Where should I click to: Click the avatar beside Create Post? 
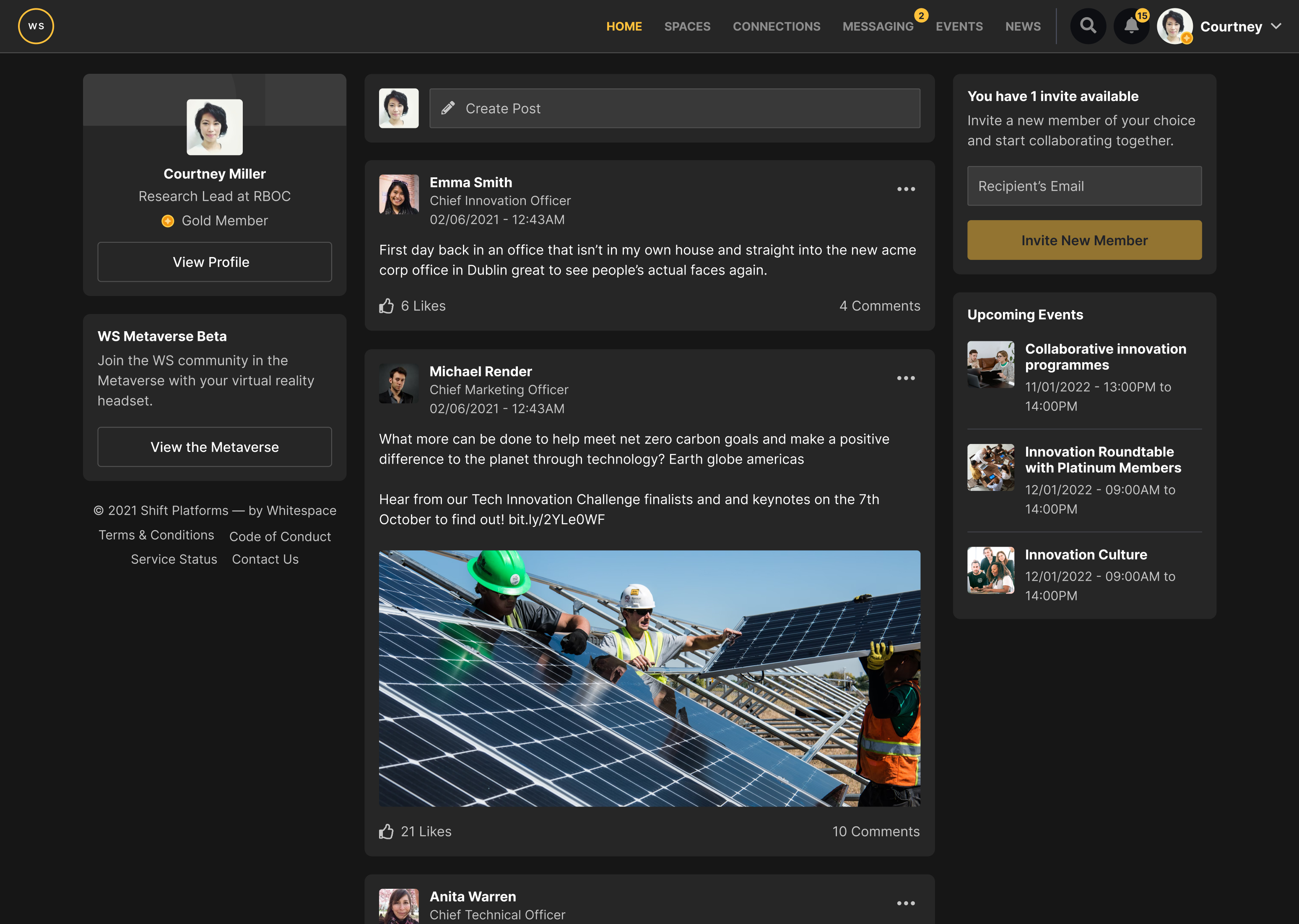398,108
